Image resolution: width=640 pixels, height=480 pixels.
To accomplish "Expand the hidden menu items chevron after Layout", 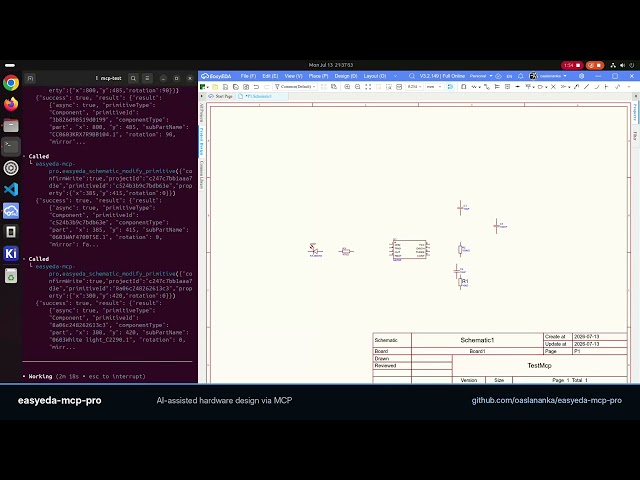I will point(395,76).
